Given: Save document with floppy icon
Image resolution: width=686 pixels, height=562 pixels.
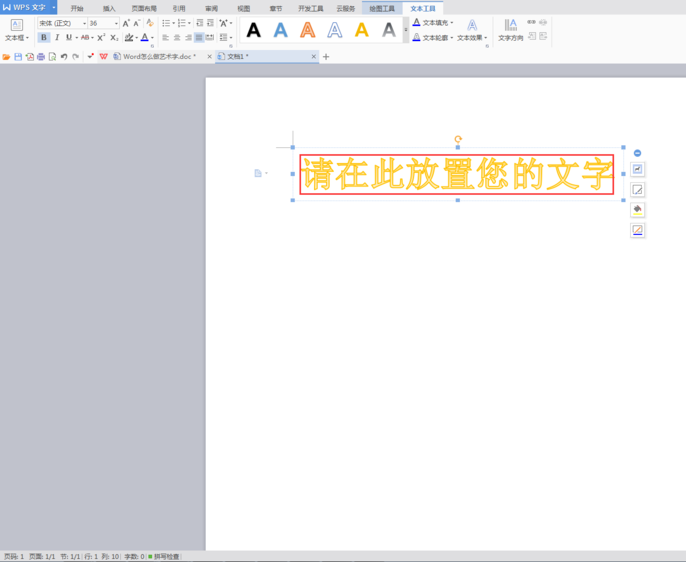Looking at the screenshot, I should point(18,57).
